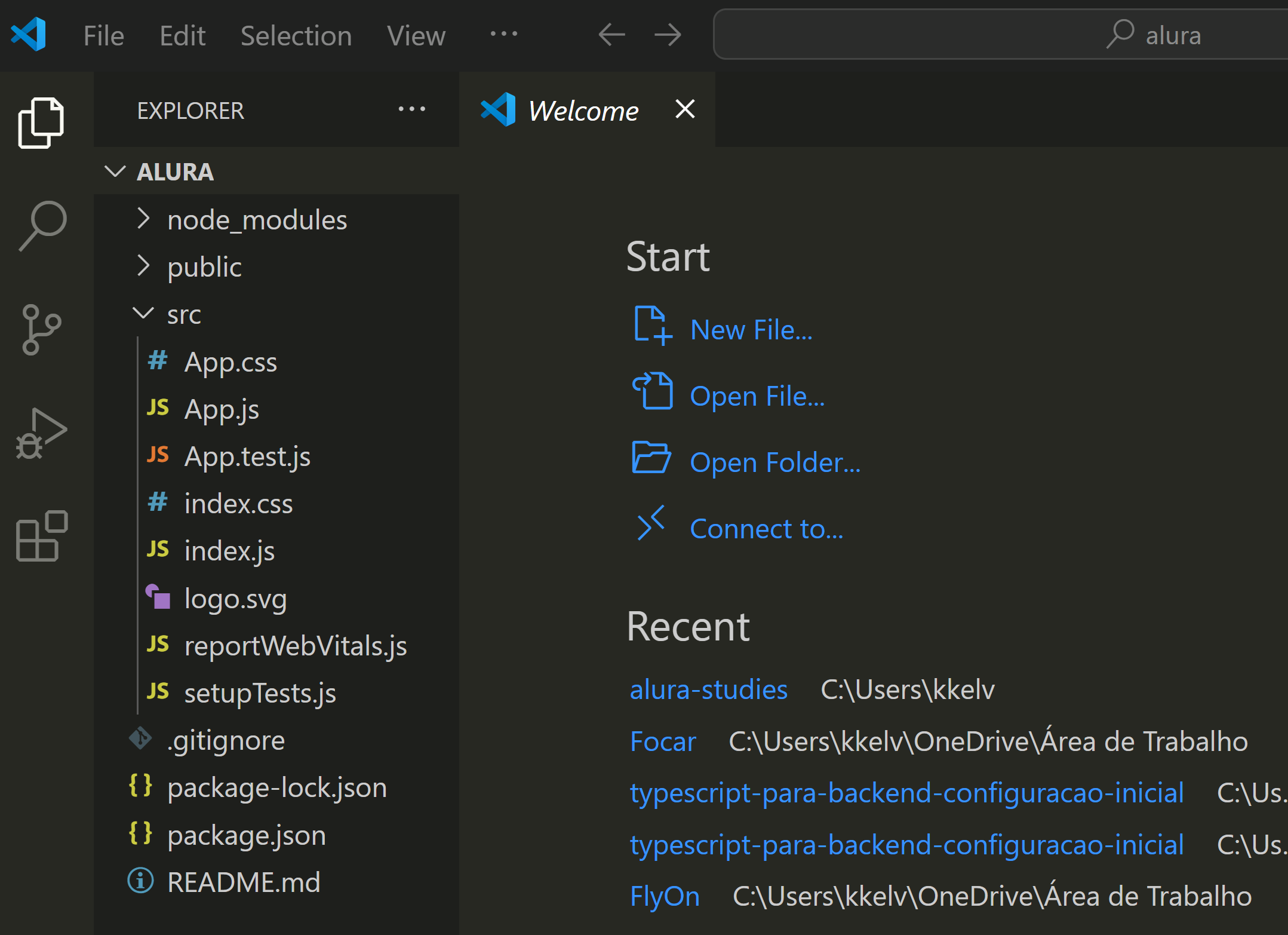Click the JS icon beside App.js
The image size is (1288, 935).
click(x=158, y=407)
